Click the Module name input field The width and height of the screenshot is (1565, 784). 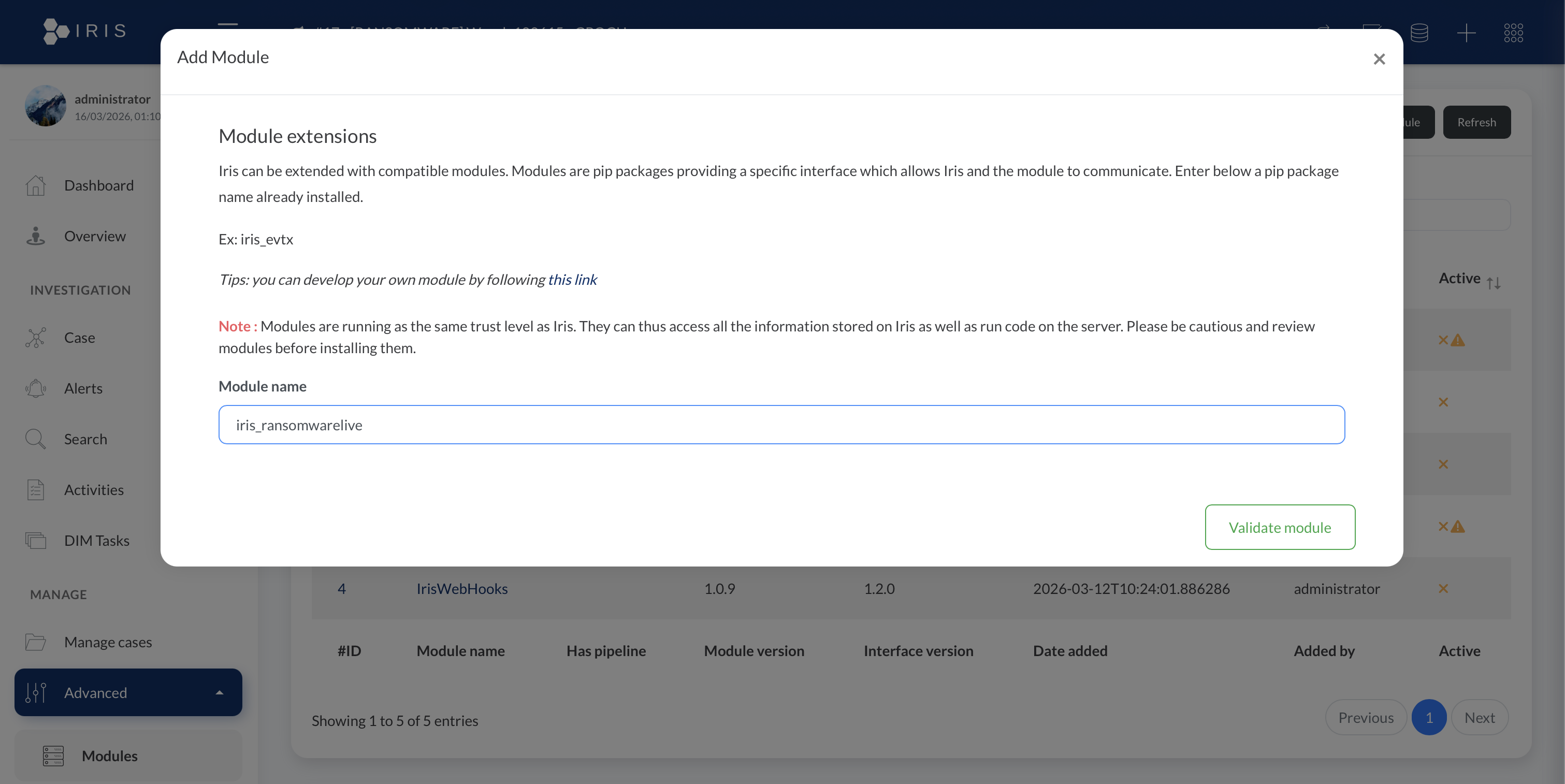click(781, 425)
